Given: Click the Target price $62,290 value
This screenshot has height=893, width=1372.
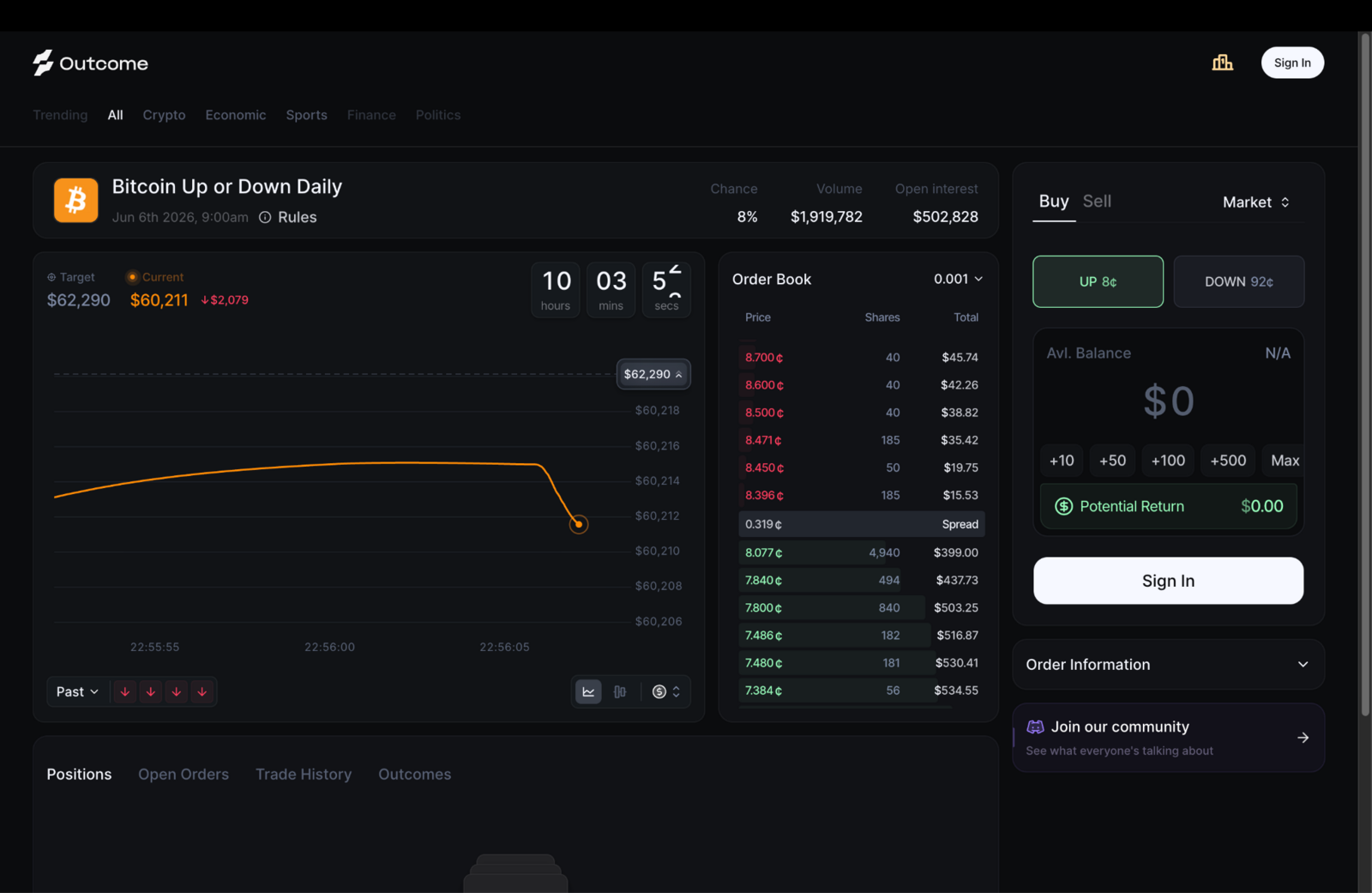Looking at the screenshot, I should click(78, 300).
